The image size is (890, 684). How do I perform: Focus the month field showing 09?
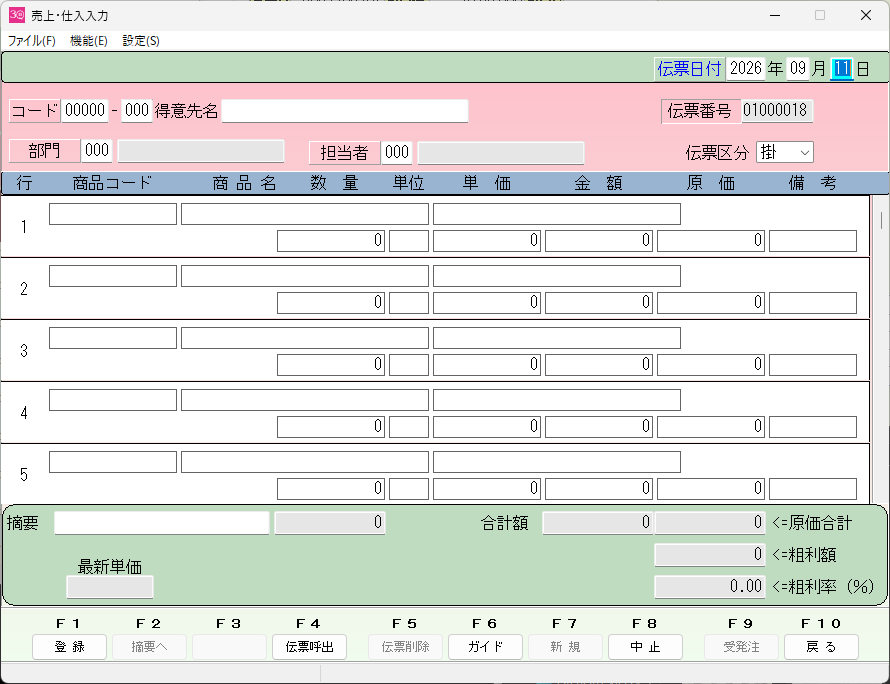[x=798, y=69]
